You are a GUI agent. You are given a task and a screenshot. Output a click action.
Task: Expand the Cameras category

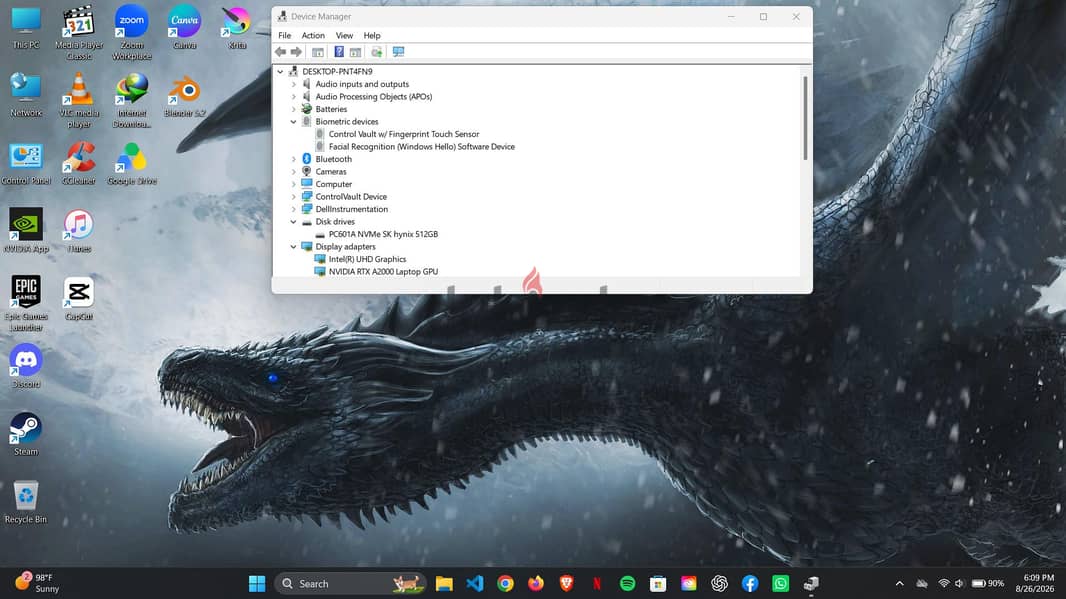(294, 172)
